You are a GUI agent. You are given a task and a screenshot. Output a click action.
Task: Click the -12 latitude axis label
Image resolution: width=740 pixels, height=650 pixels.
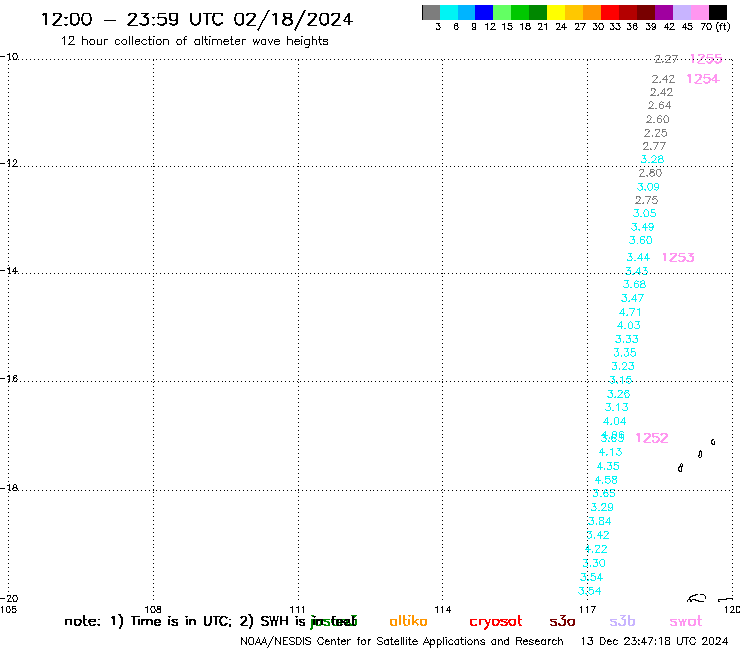[x=9, y=163]
